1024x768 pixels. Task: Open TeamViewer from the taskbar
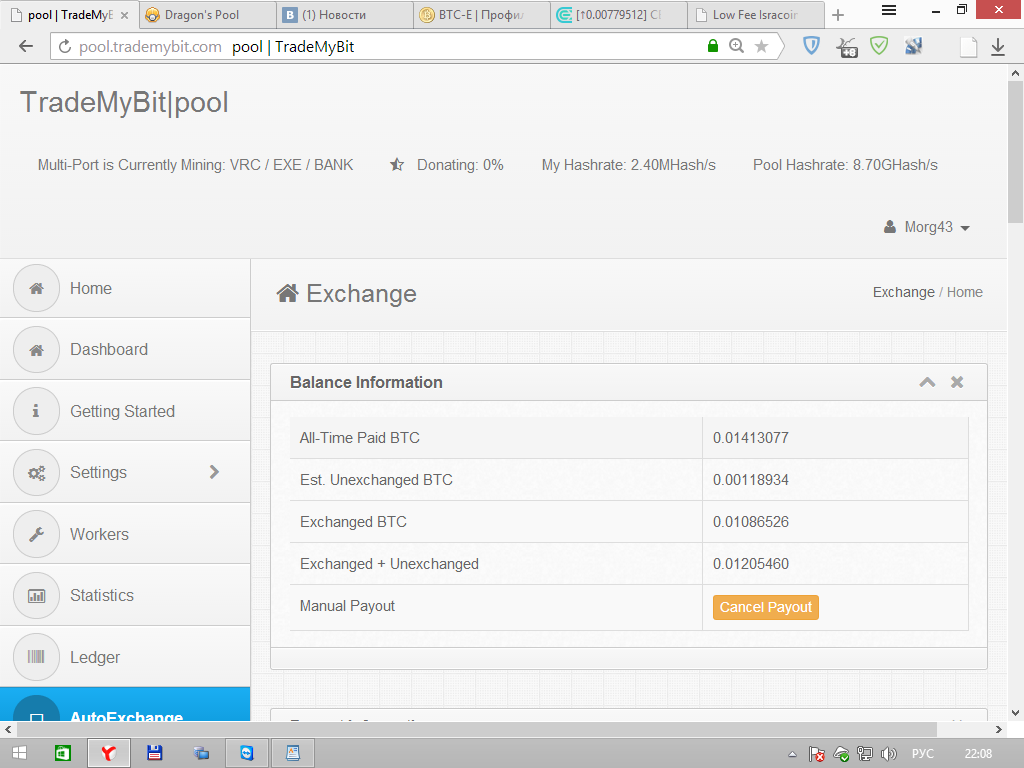tap(246, 753)
